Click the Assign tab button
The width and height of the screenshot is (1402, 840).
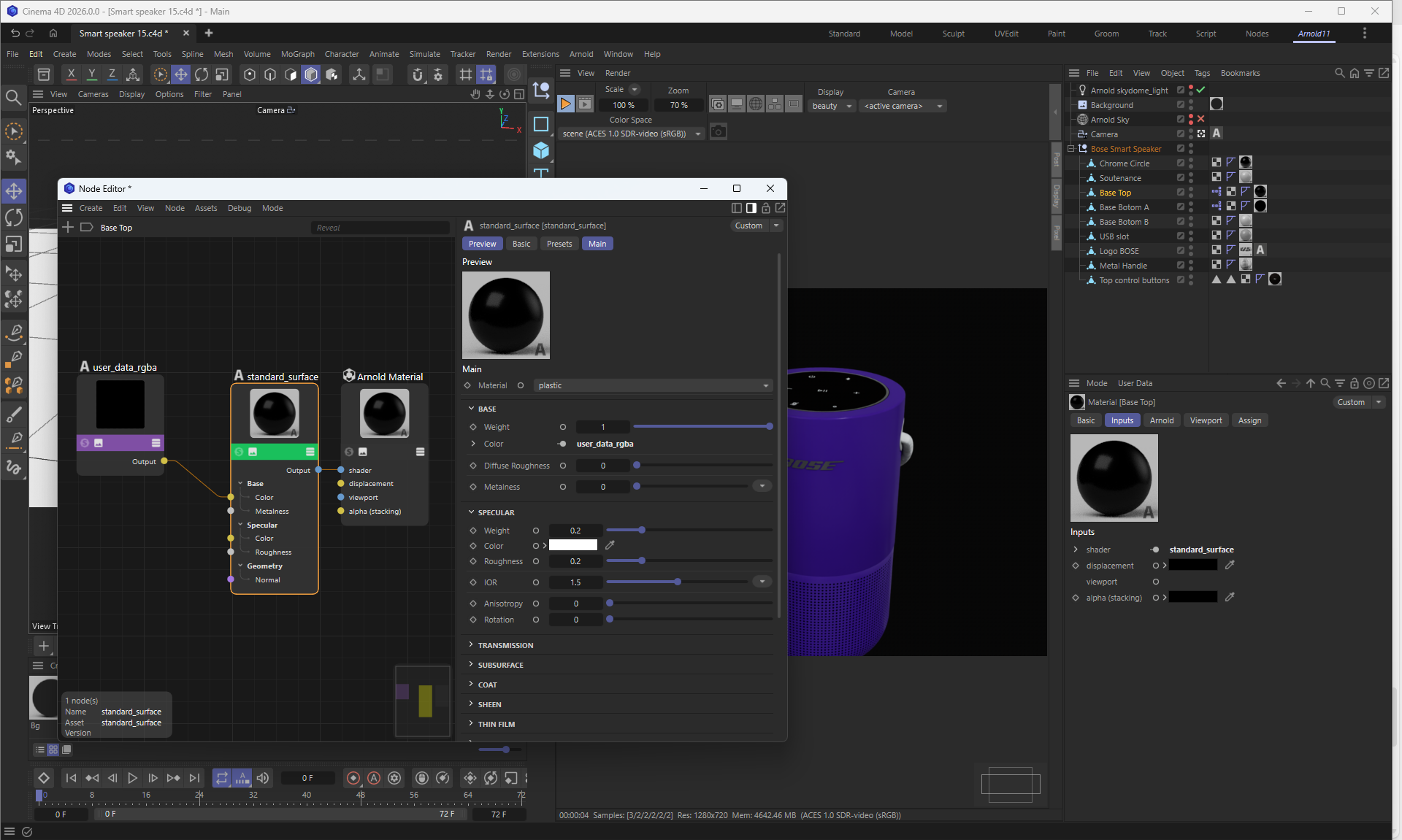[x=1249, y=420]
